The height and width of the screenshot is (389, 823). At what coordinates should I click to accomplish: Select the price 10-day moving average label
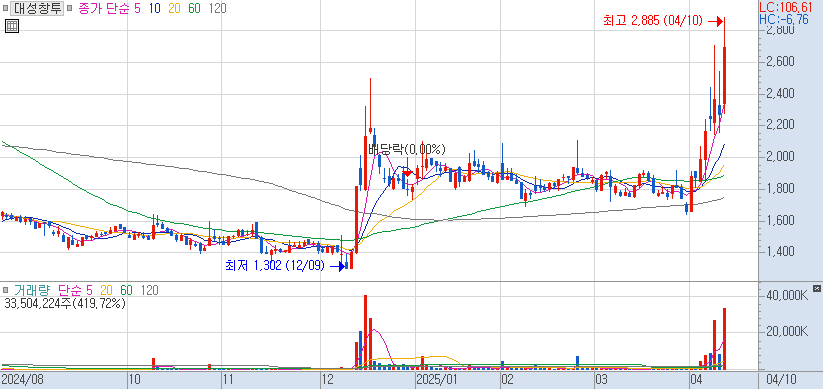[x=155, y=8]
